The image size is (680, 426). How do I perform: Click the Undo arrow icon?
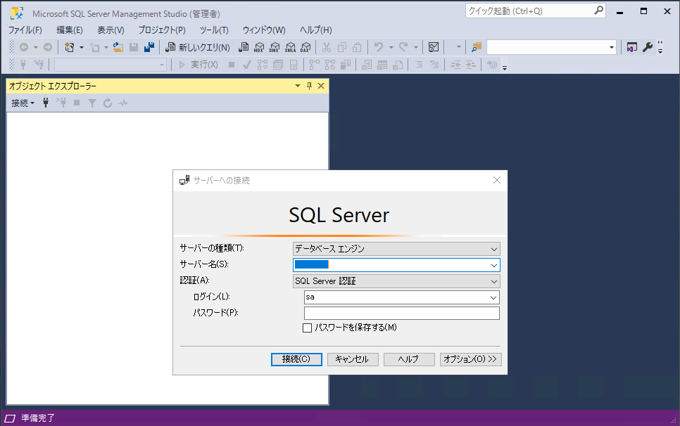click(379, 47)
